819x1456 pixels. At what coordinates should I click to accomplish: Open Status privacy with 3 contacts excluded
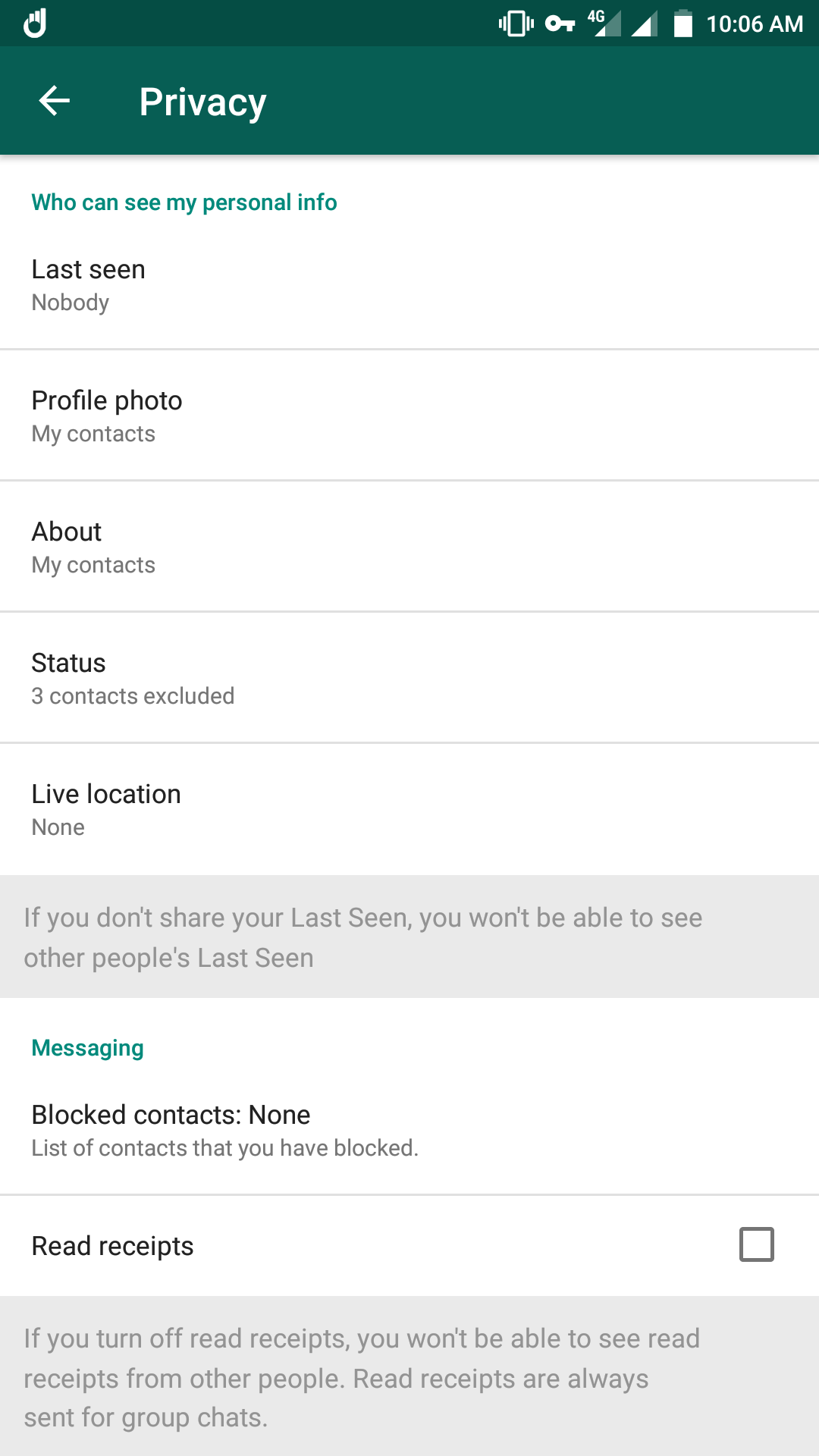click(409, 678)
